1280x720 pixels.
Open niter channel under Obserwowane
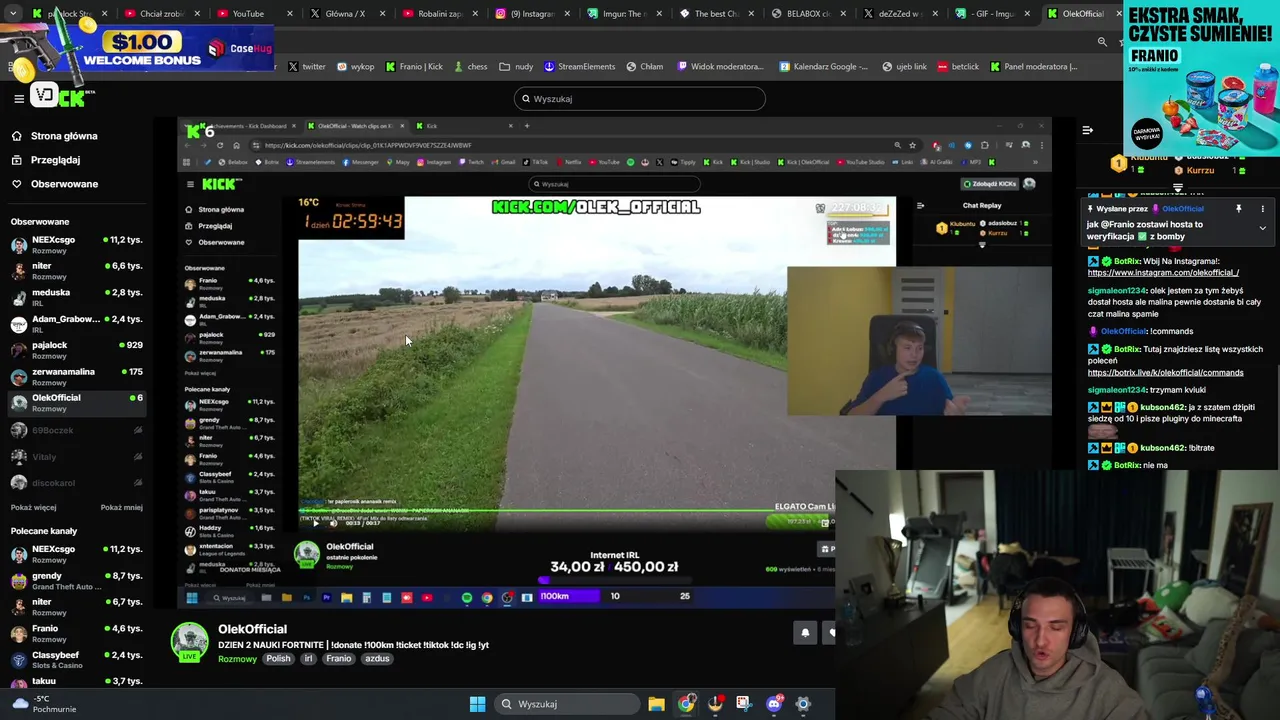pyautogui.click(x=75, y=272)
